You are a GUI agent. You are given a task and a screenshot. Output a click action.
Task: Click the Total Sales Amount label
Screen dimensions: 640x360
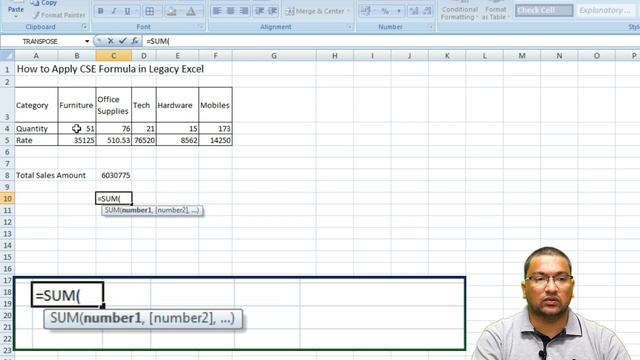click(x=51, y=176)
